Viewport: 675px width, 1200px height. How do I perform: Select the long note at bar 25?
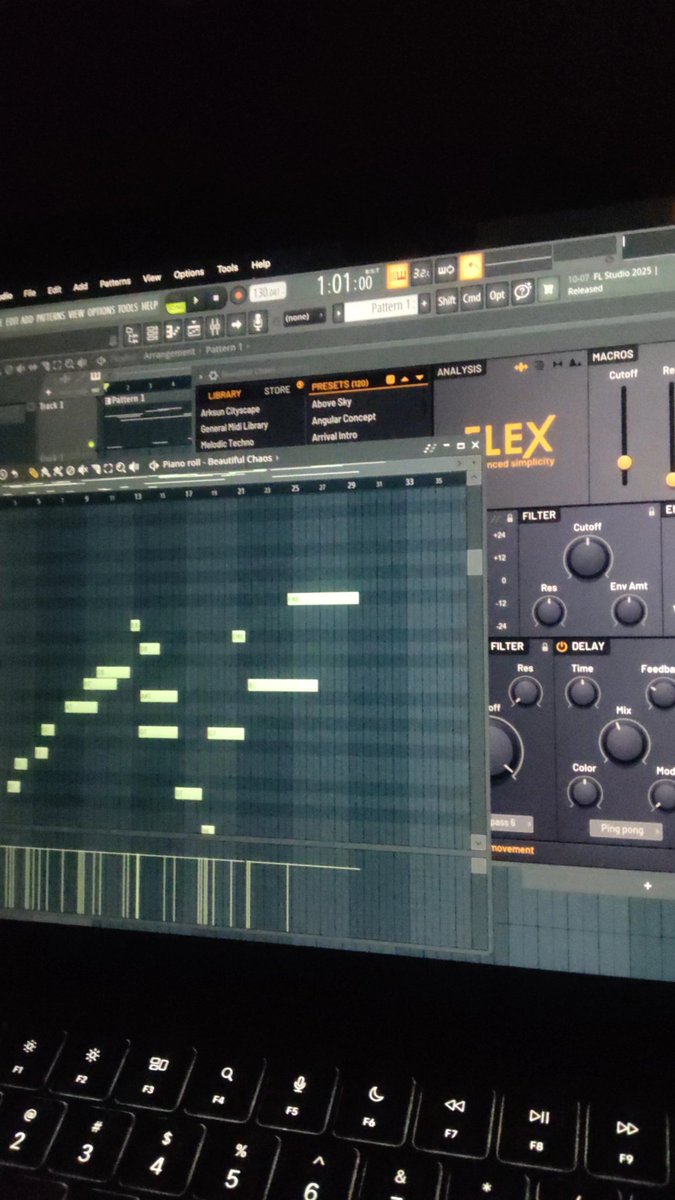point(323,598)
